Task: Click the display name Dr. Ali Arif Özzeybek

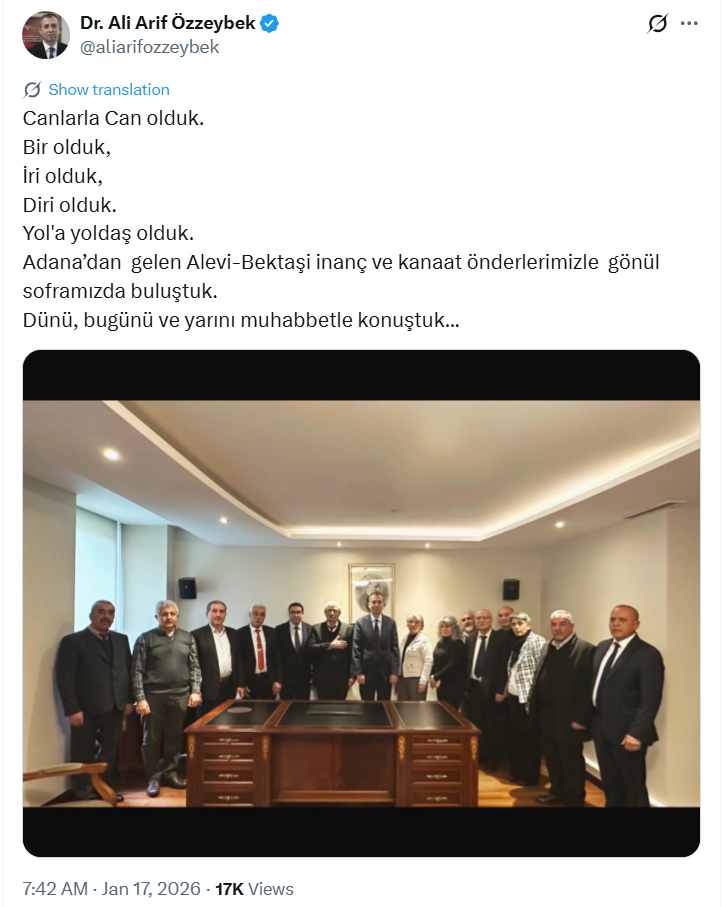Action: pos(168,23)
